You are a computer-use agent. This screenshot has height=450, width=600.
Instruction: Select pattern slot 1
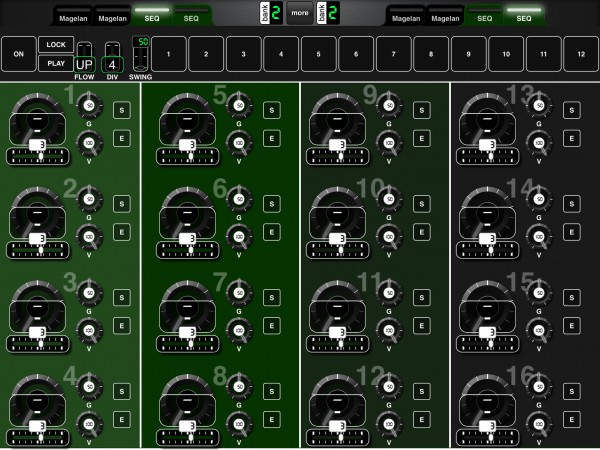click(x=168, y=54)
